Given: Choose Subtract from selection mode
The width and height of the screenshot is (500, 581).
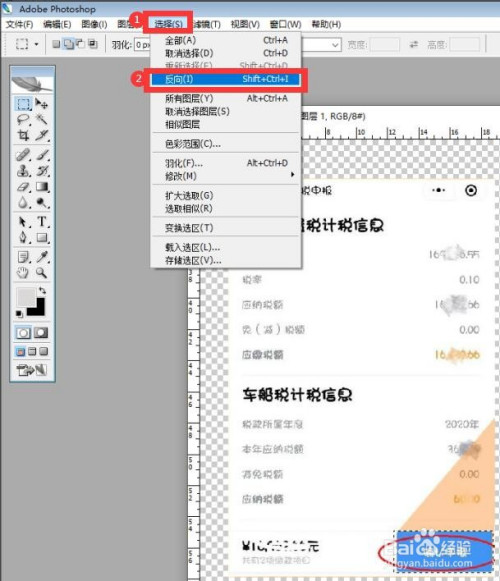Looking at the screenshot, I should click(x=80, y=44).
